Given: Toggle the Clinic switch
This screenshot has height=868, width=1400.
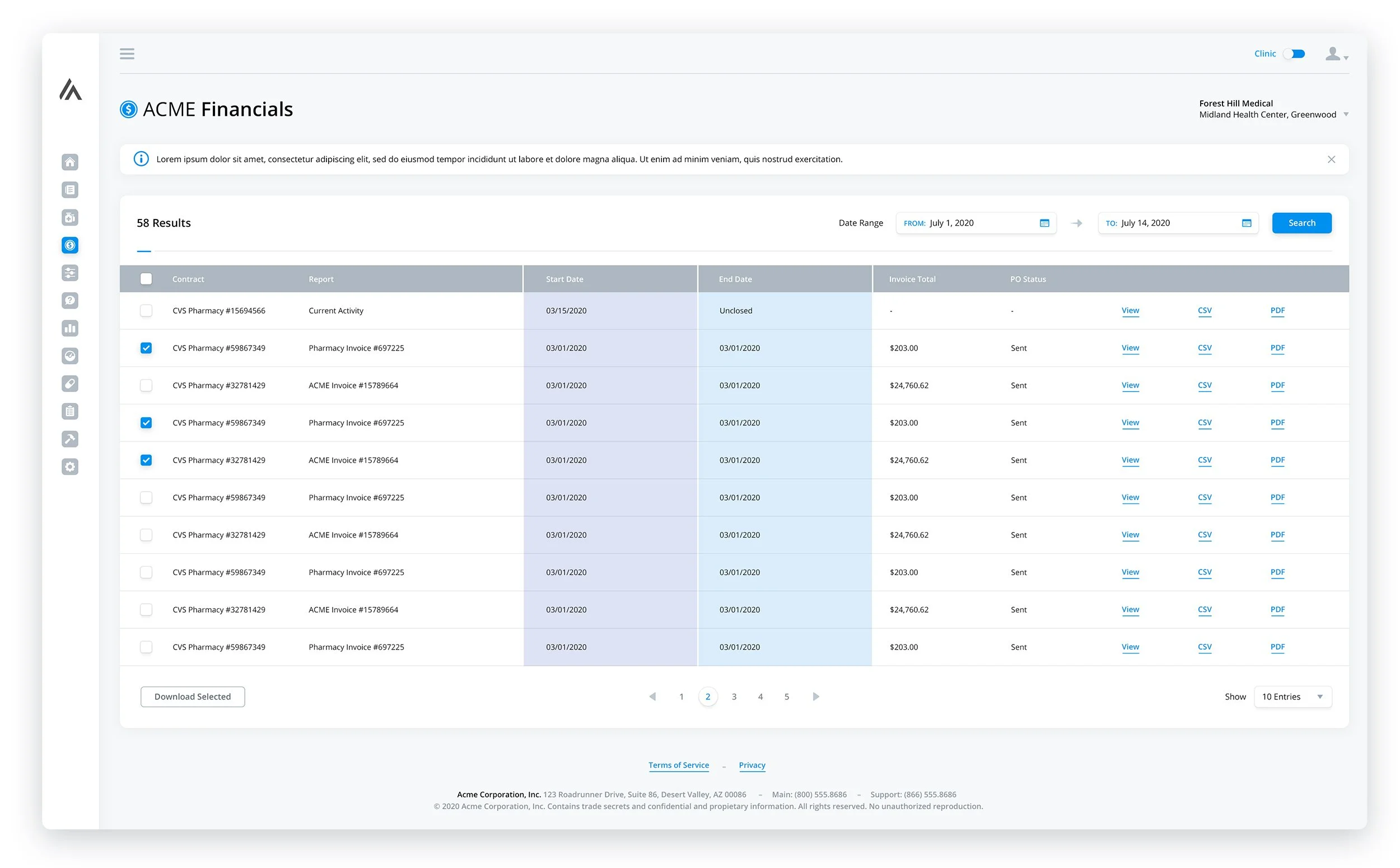Looking at the screenshot, I should (1293, 54).
